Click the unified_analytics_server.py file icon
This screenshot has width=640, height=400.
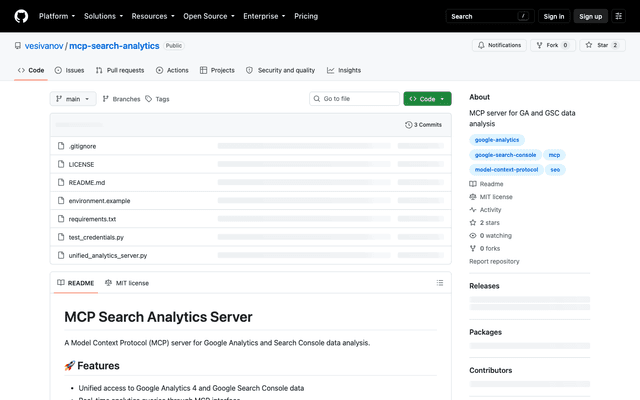(61, 255)
